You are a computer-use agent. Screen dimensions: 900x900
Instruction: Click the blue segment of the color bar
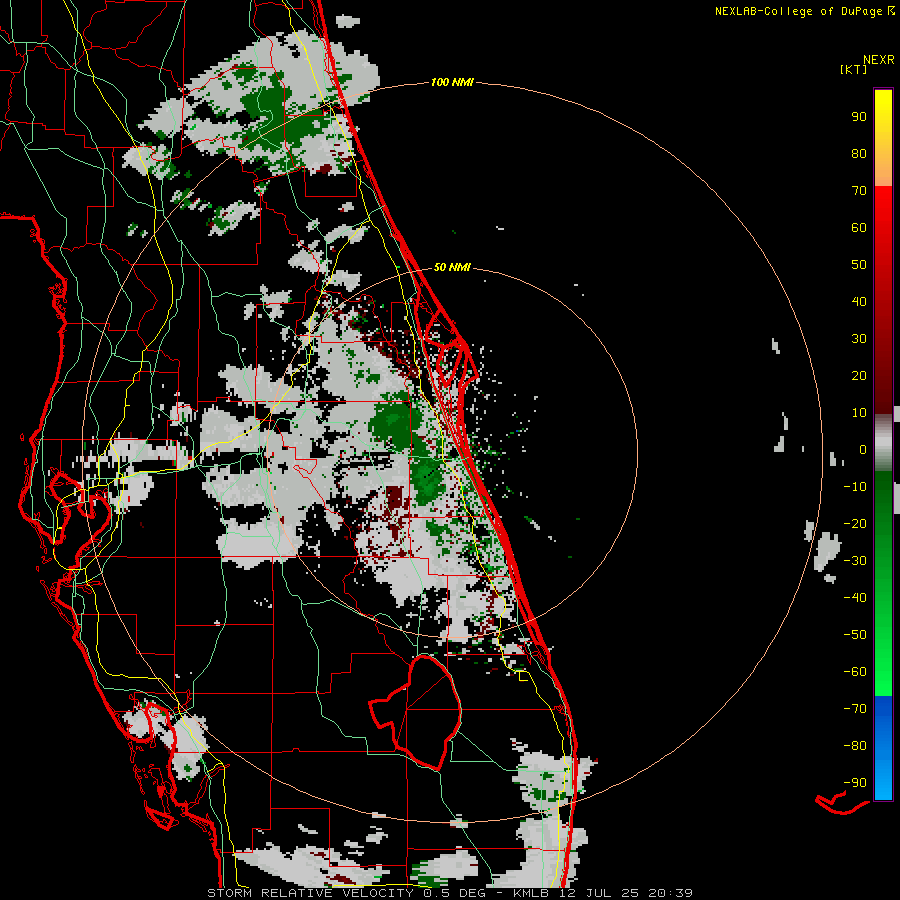pos(883,748)
